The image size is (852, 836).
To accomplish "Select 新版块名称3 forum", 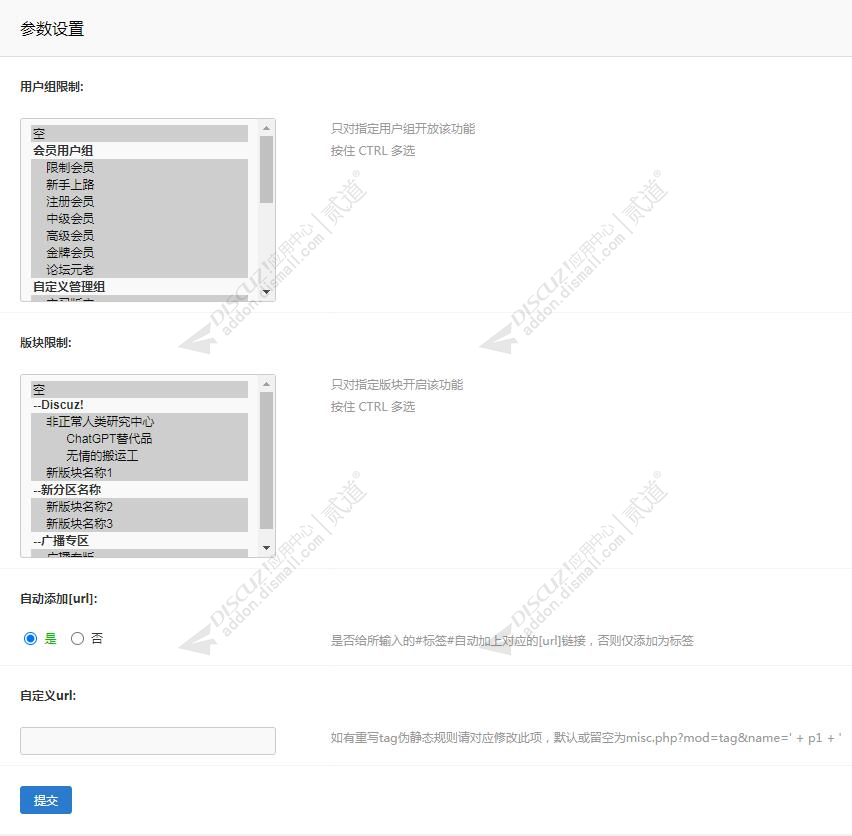I will (140, 524).
